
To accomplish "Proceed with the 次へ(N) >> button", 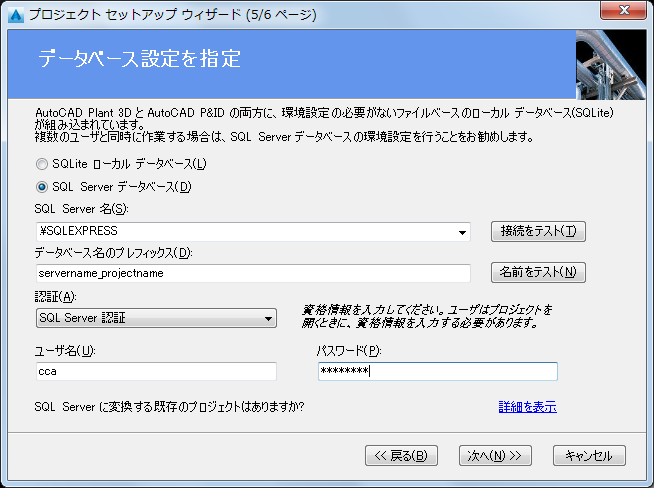I will coord(495,455).
